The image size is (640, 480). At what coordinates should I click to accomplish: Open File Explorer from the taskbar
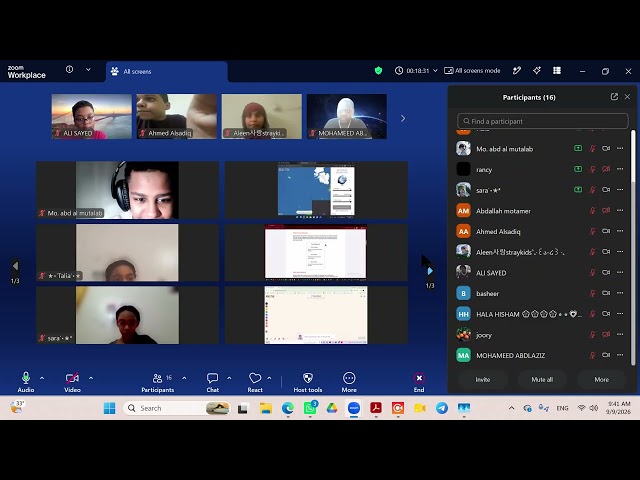[266, 408]
